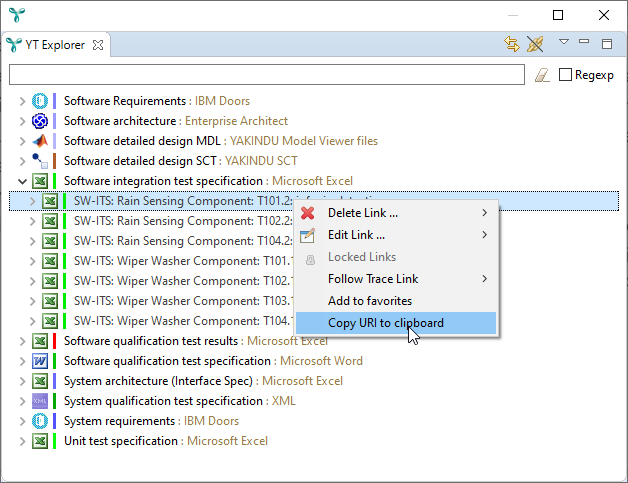
Task: Expand the System requirements node
Action: pyautogui.click(x=22, y=422)
